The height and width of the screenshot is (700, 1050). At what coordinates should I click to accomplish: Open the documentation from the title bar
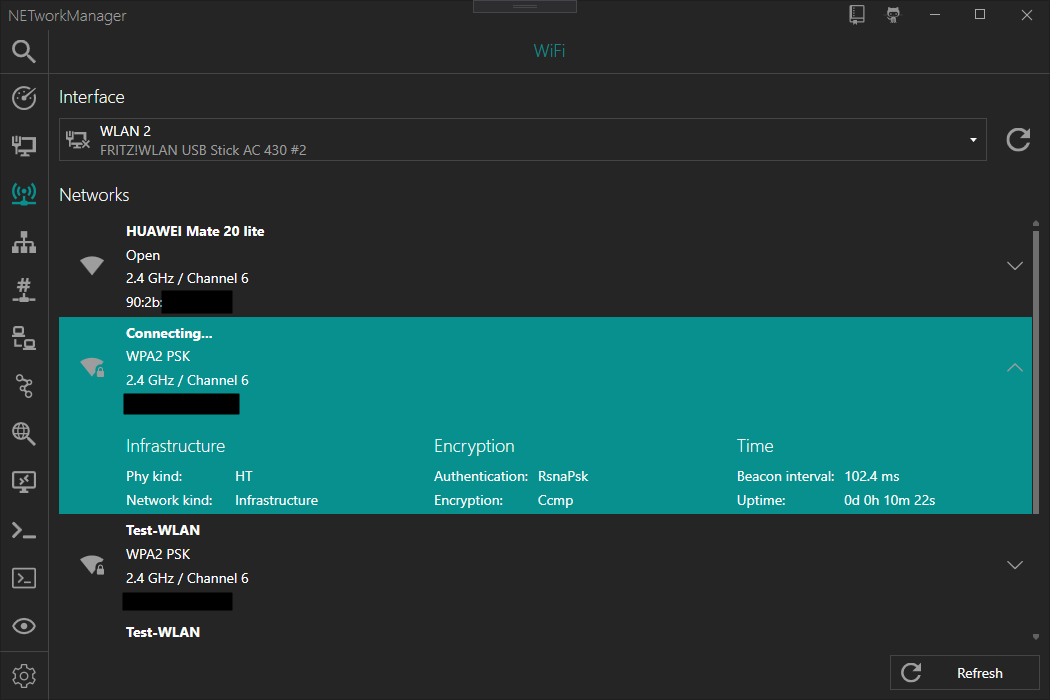[856, 15]
